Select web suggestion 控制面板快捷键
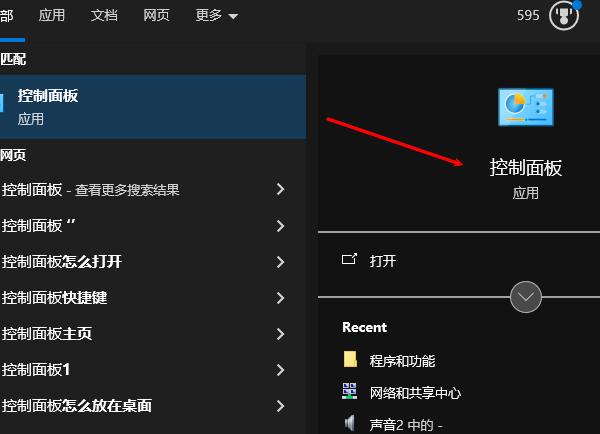 coord(54,298)
